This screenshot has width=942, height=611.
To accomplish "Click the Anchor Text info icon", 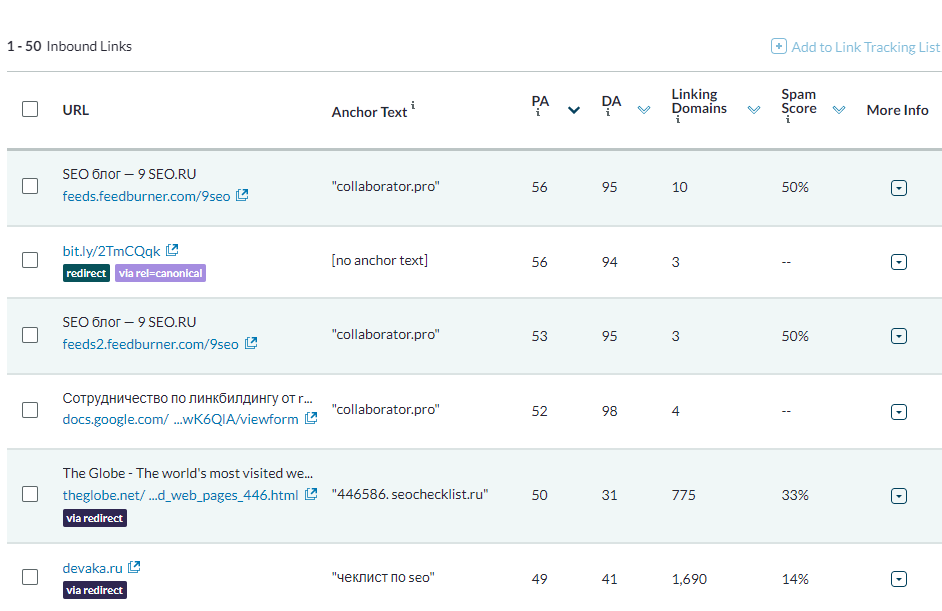I will [413, 105].
